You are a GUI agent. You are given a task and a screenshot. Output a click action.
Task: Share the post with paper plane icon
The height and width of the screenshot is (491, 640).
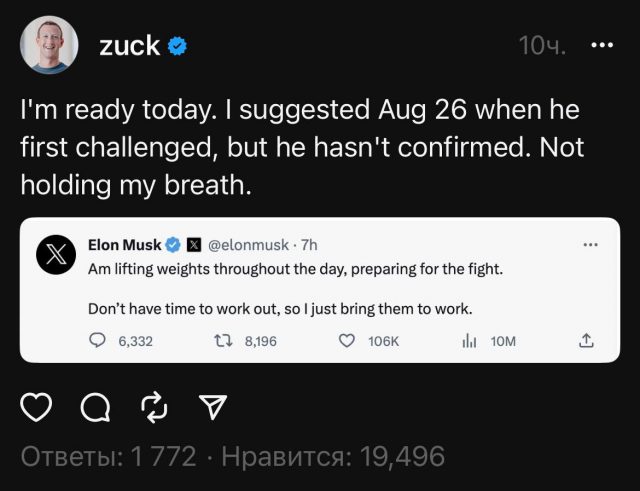pyautogui.click(x=212, y=407)
